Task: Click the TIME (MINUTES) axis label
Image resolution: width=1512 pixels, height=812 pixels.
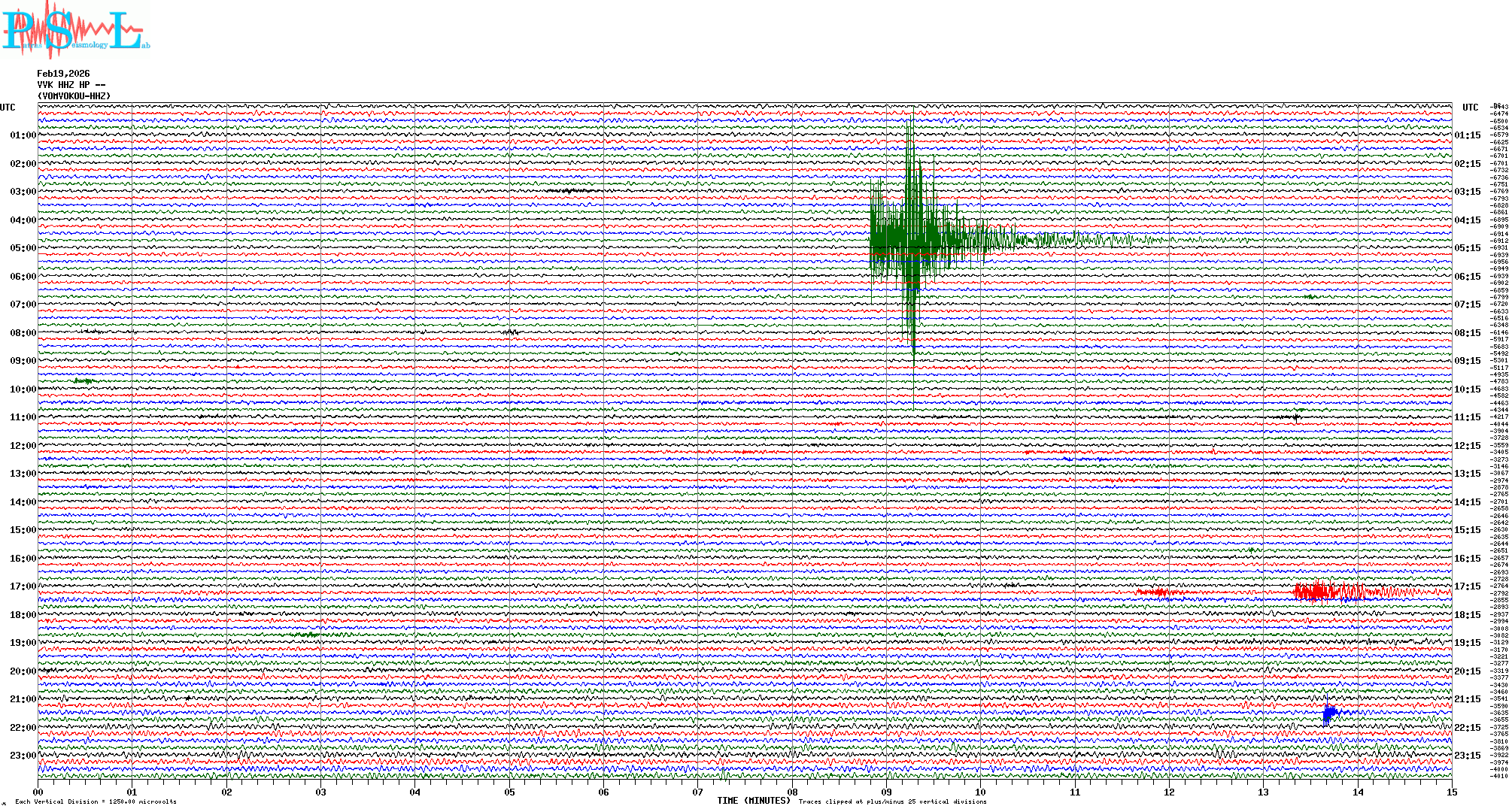Action: [x=754, y=801]
